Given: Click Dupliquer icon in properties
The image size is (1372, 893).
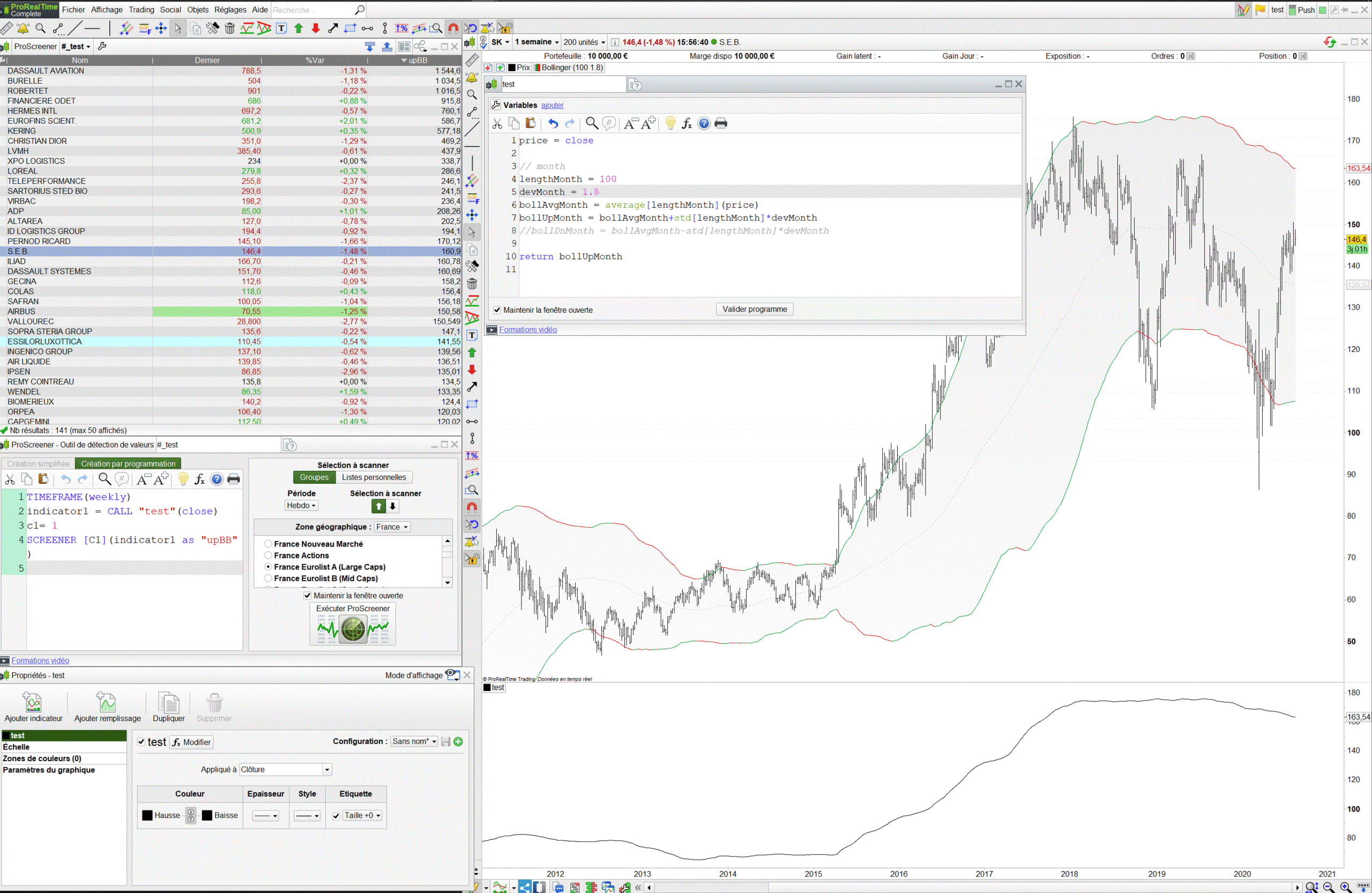Looking at the screenshot, I should click(168, 703).
